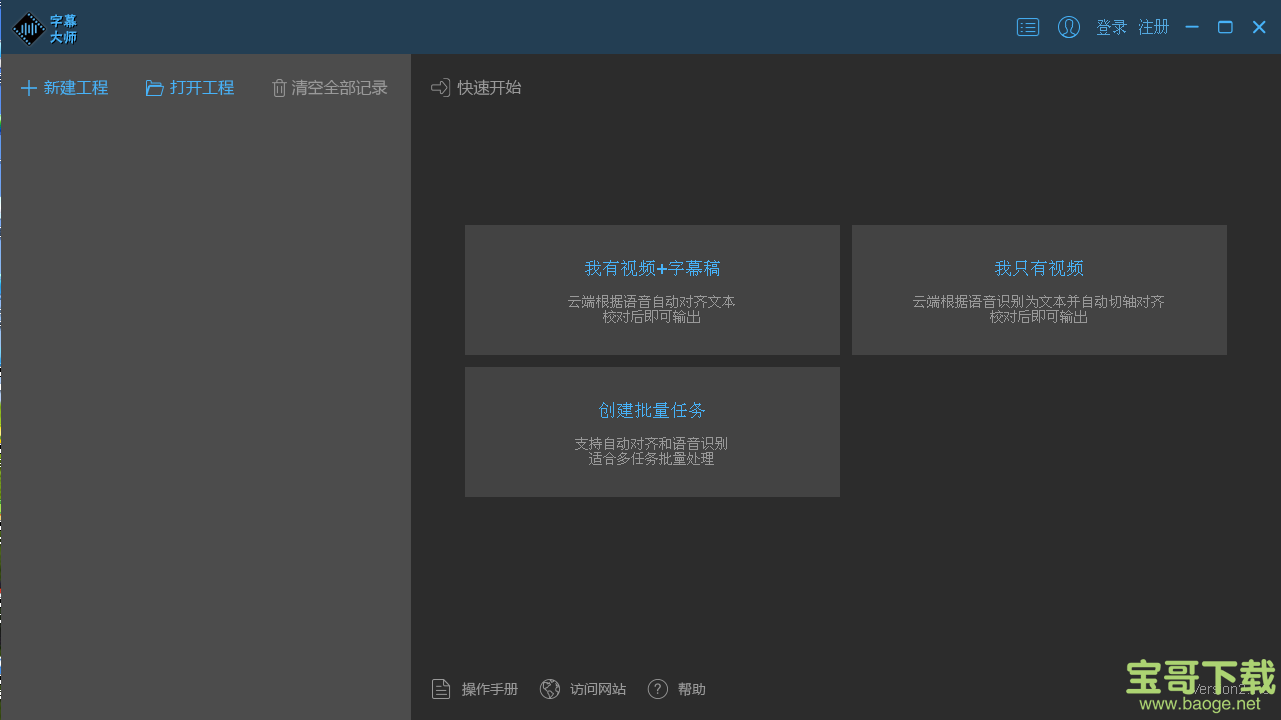1281x720 pixels.
Task: Click the 清空全部记录 label
Action: 339,88
